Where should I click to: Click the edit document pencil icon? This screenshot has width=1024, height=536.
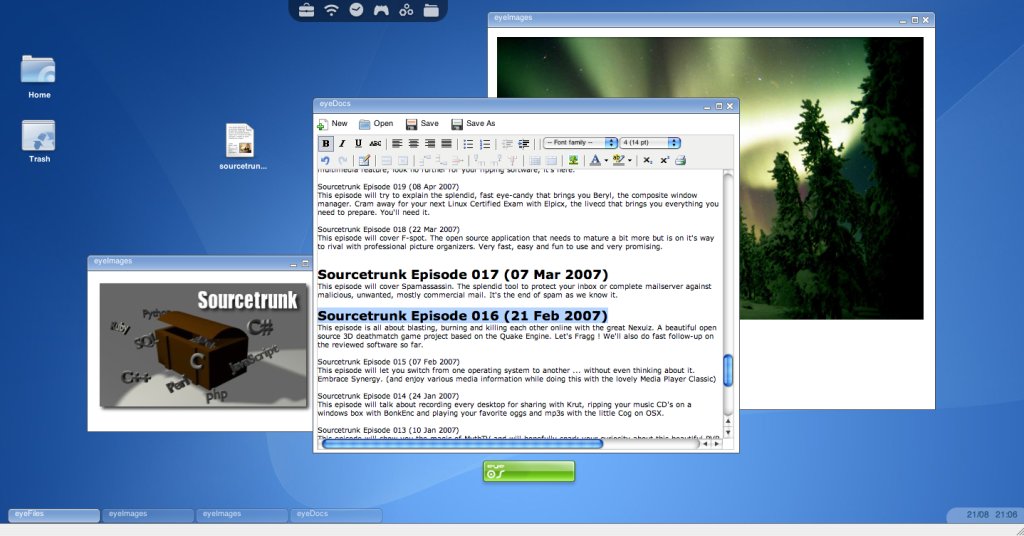pos(364,160)
